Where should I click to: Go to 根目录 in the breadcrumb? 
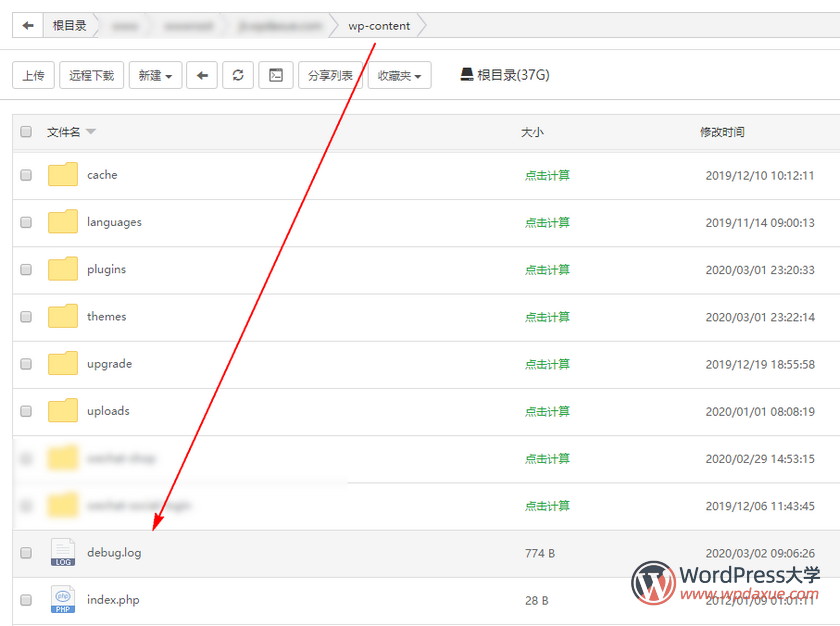(x=70, y=26)
